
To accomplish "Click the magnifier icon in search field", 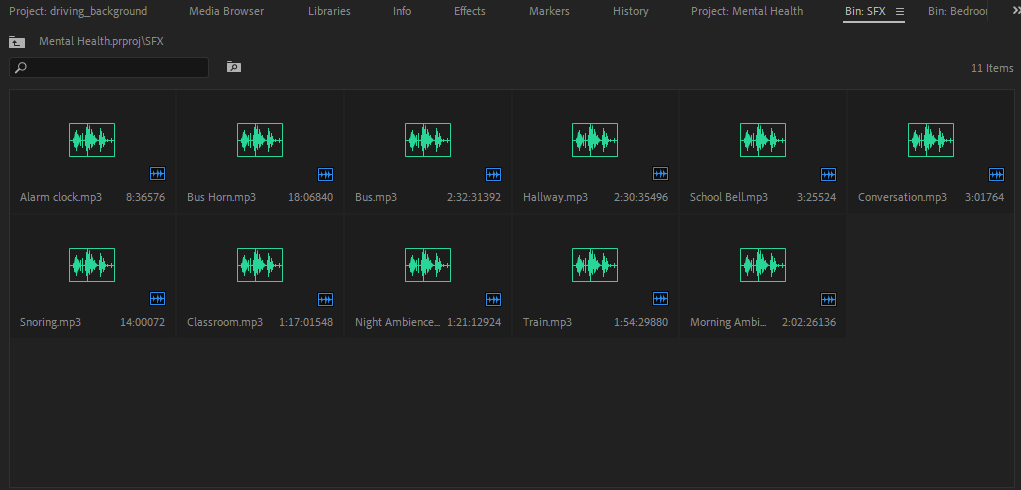I will click(20, 67).
